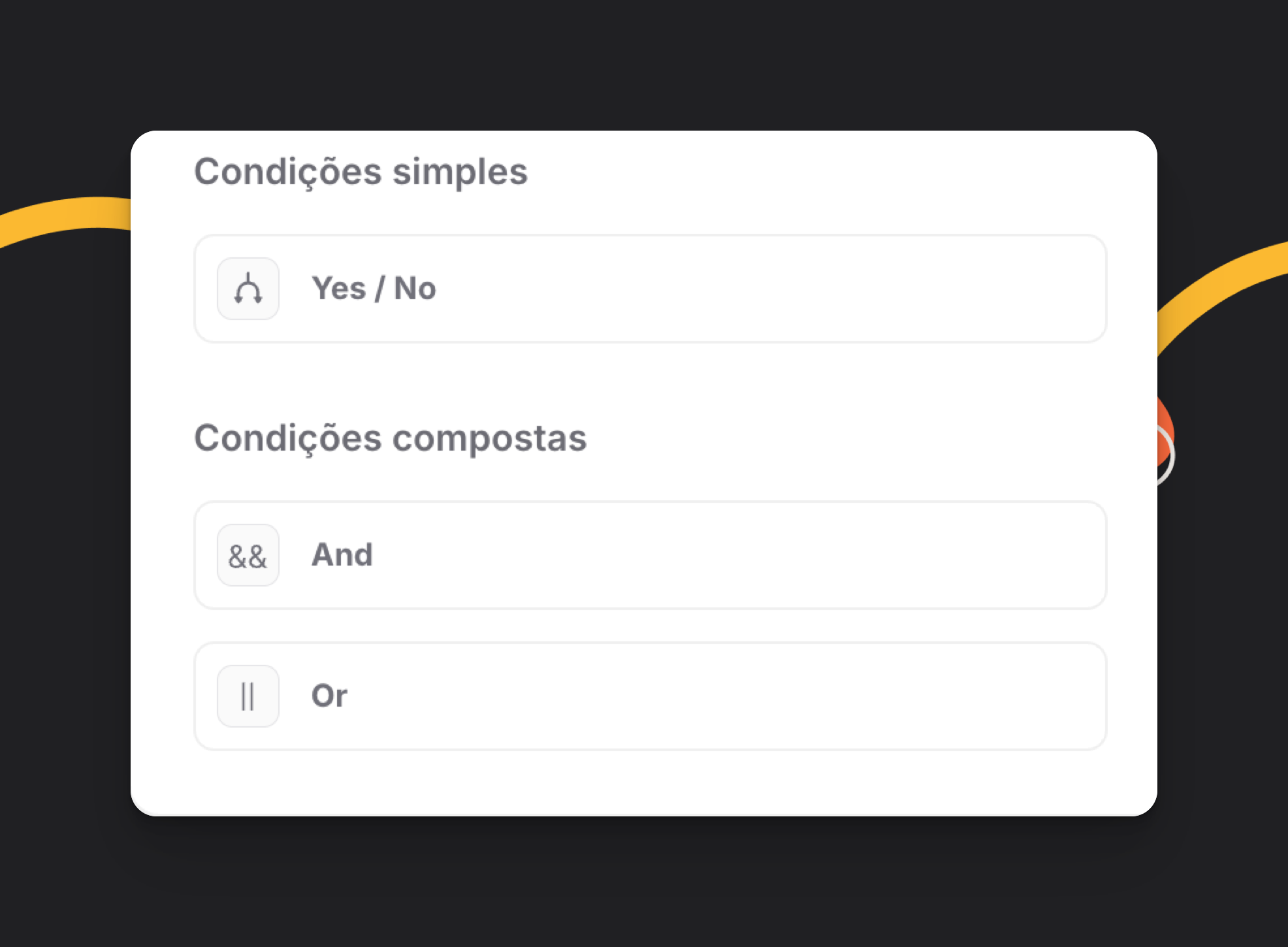
Task: Click white panel area below Or option
Action: pos(644,782)
